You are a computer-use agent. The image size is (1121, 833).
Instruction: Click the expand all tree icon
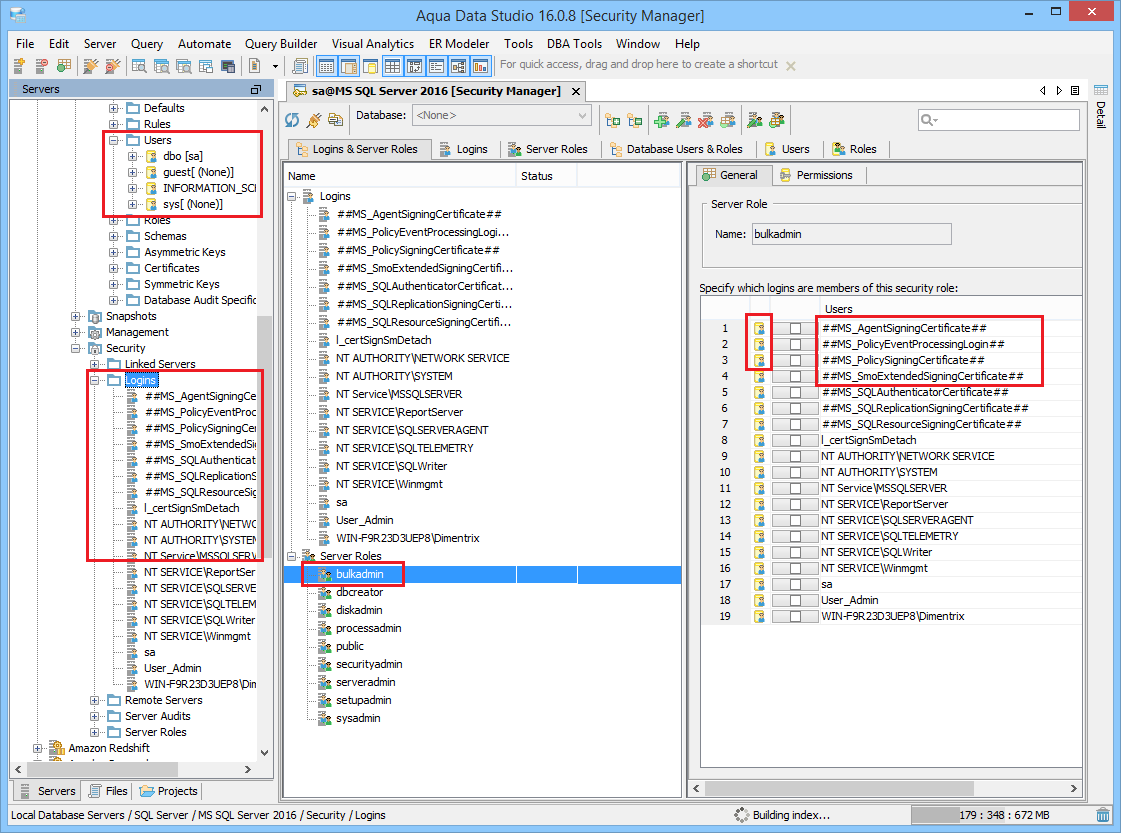613,120
